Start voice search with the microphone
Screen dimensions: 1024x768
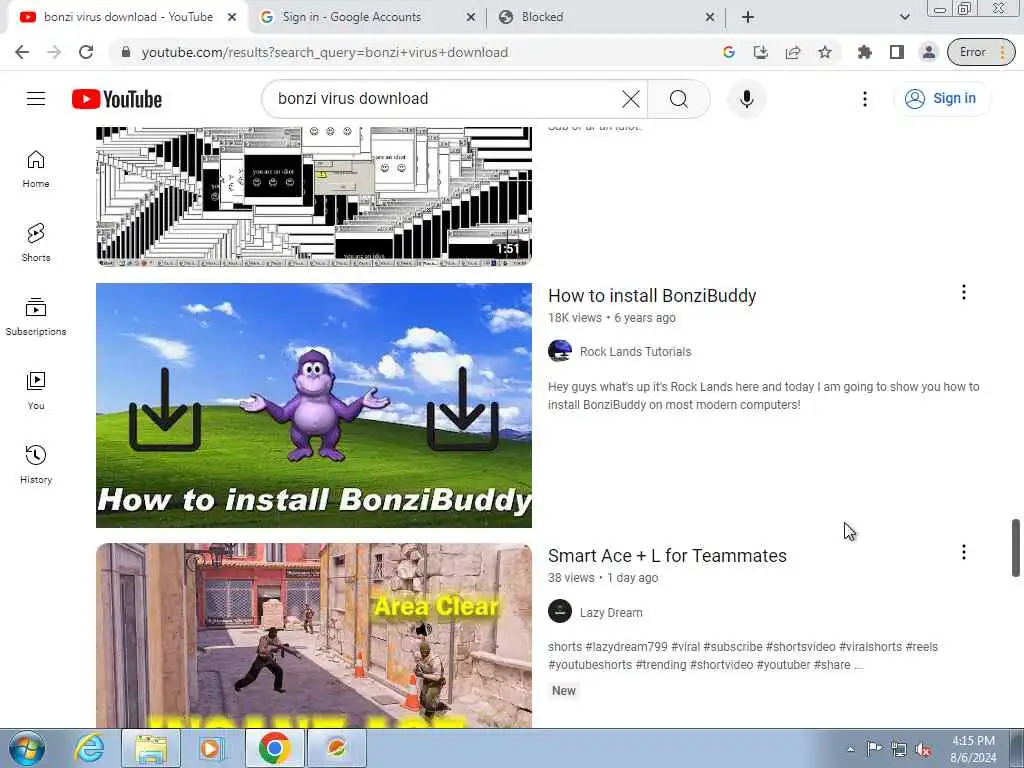746,99
